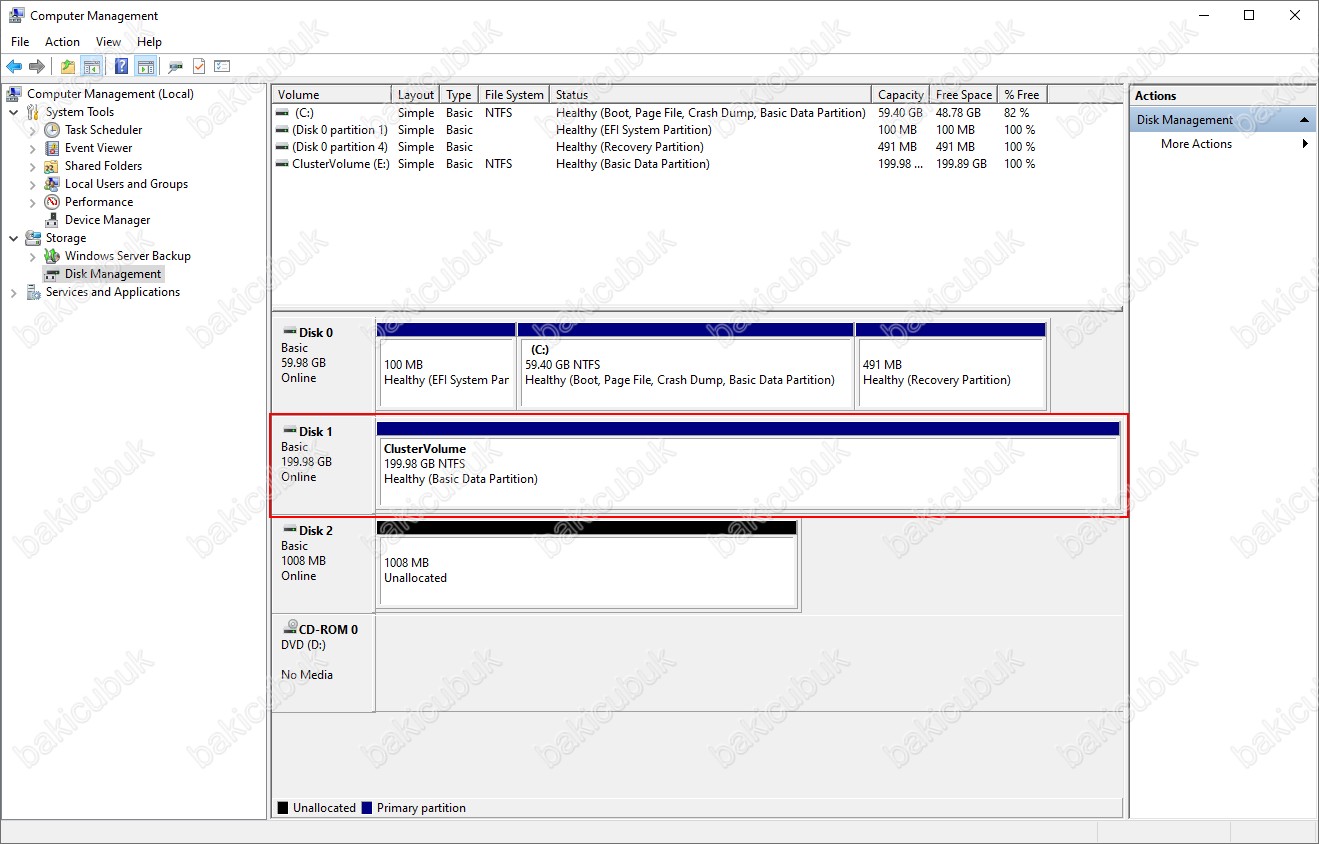Click the Storage node icon
This screenshot has height=844, width=1319.
[33, 238]
